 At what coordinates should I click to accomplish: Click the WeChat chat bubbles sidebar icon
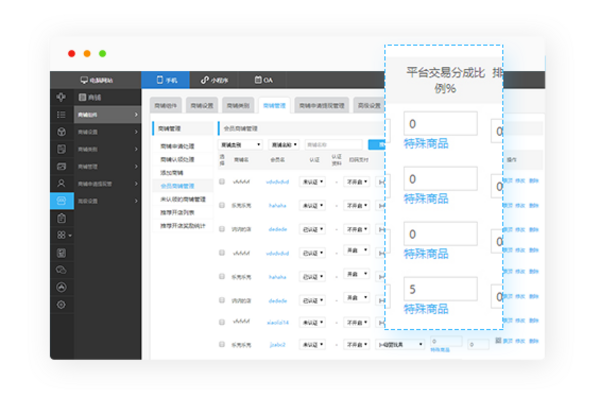(61, 270)
